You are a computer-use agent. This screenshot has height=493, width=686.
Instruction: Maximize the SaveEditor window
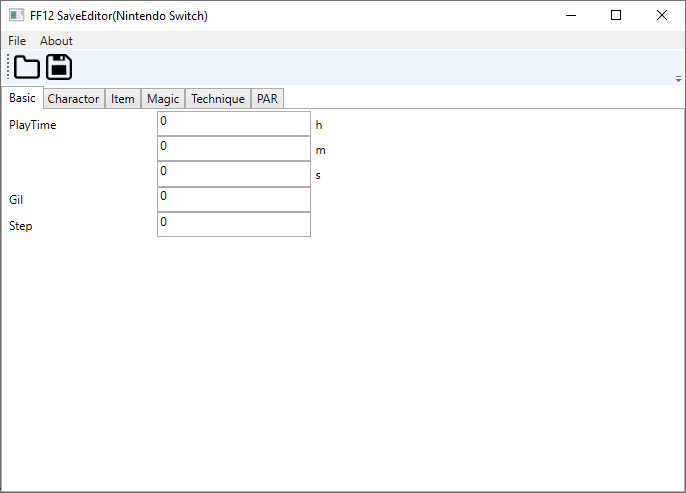click(x=616, y=16)
